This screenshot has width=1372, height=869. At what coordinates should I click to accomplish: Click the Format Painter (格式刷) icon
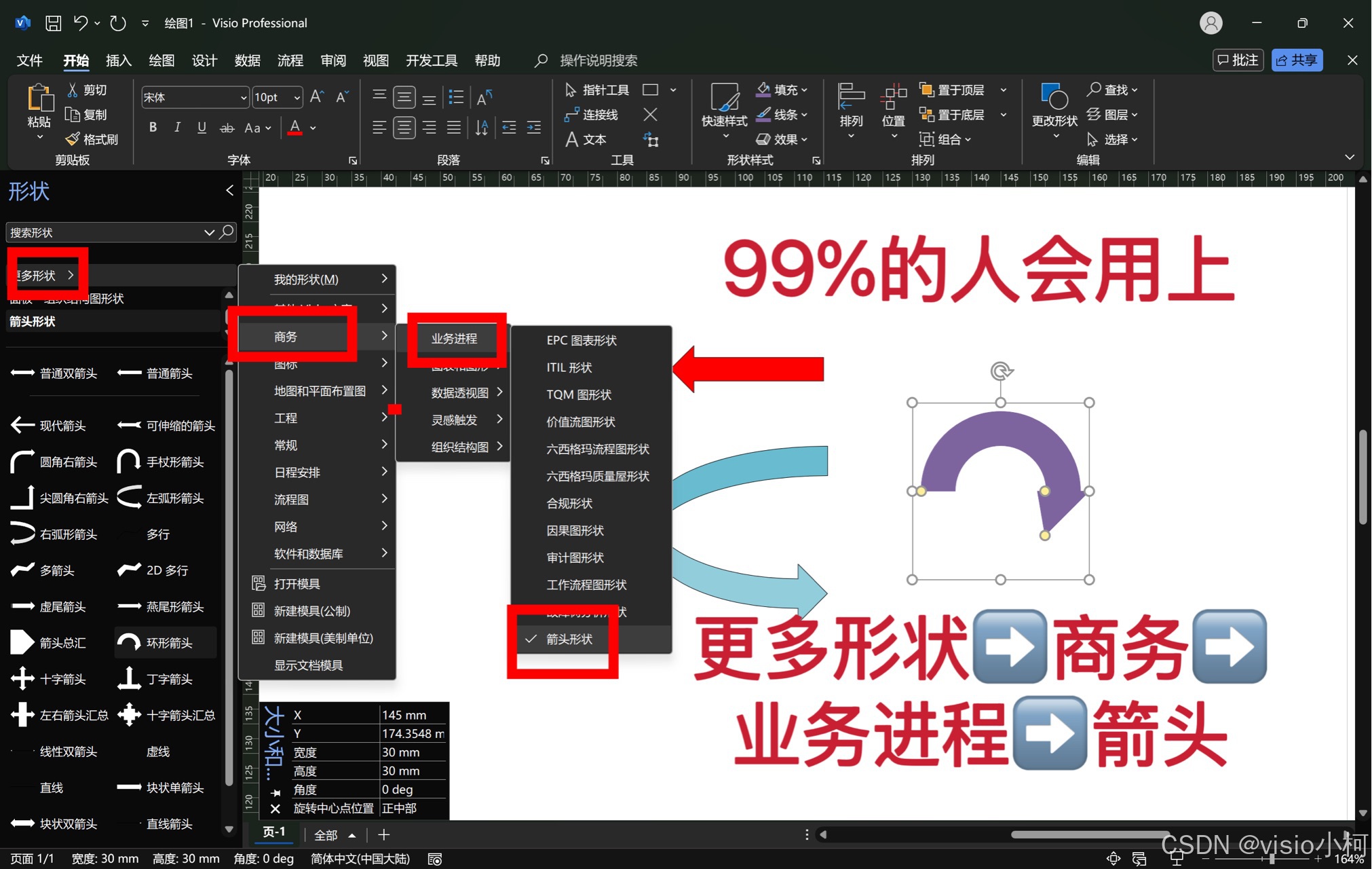(73, 139)
